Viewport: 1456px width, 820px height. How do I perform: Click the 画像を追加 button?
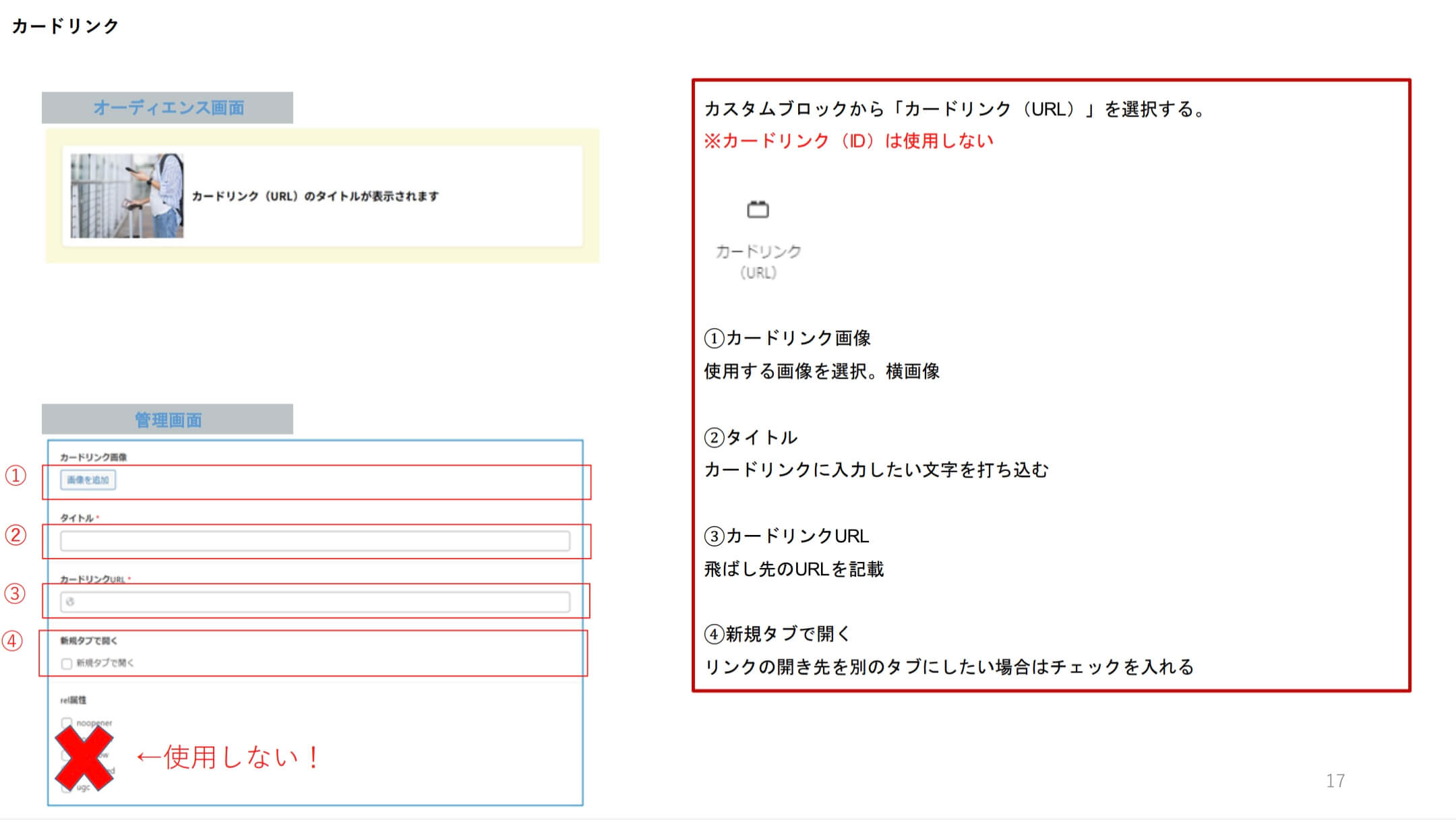88,480
